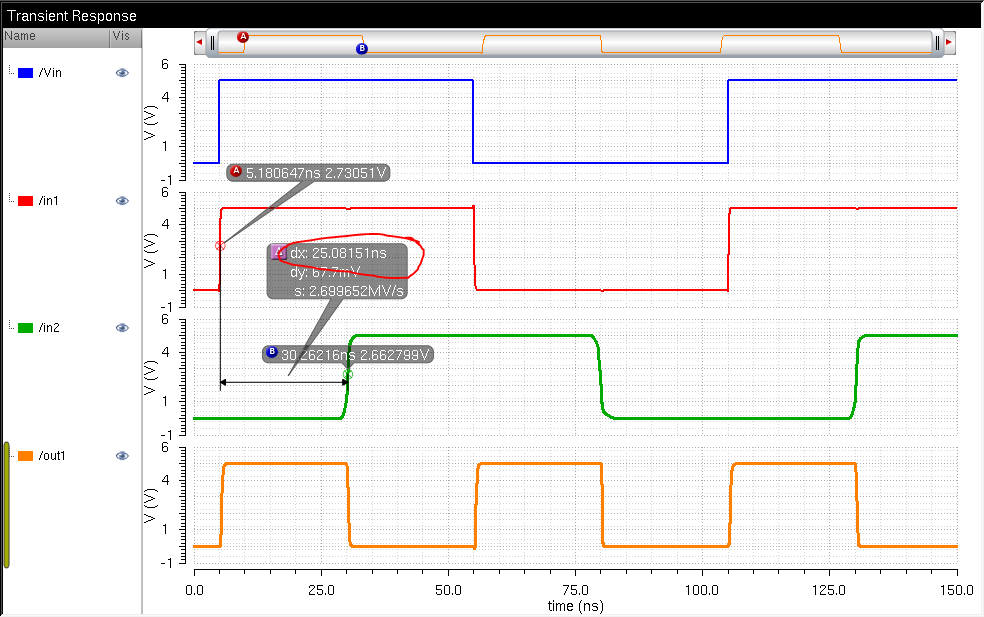Image resolution: width=984 pixels, height=617 pixels.
Task: Click the blue /Vin color swatch
Action: 26,73
